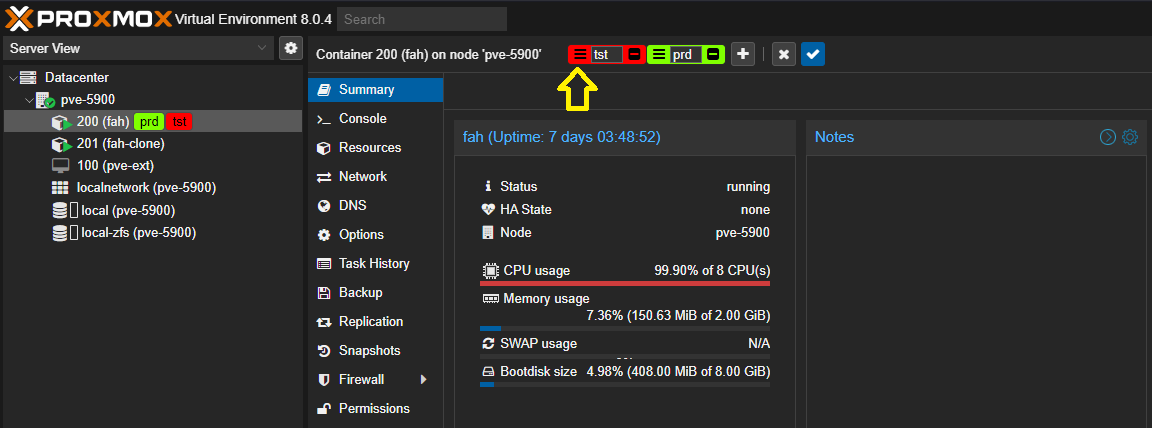The height and width of the screenshot is (428, 1152).
Task: Cancel tag editing with X button
Action: tap(784, 54)
